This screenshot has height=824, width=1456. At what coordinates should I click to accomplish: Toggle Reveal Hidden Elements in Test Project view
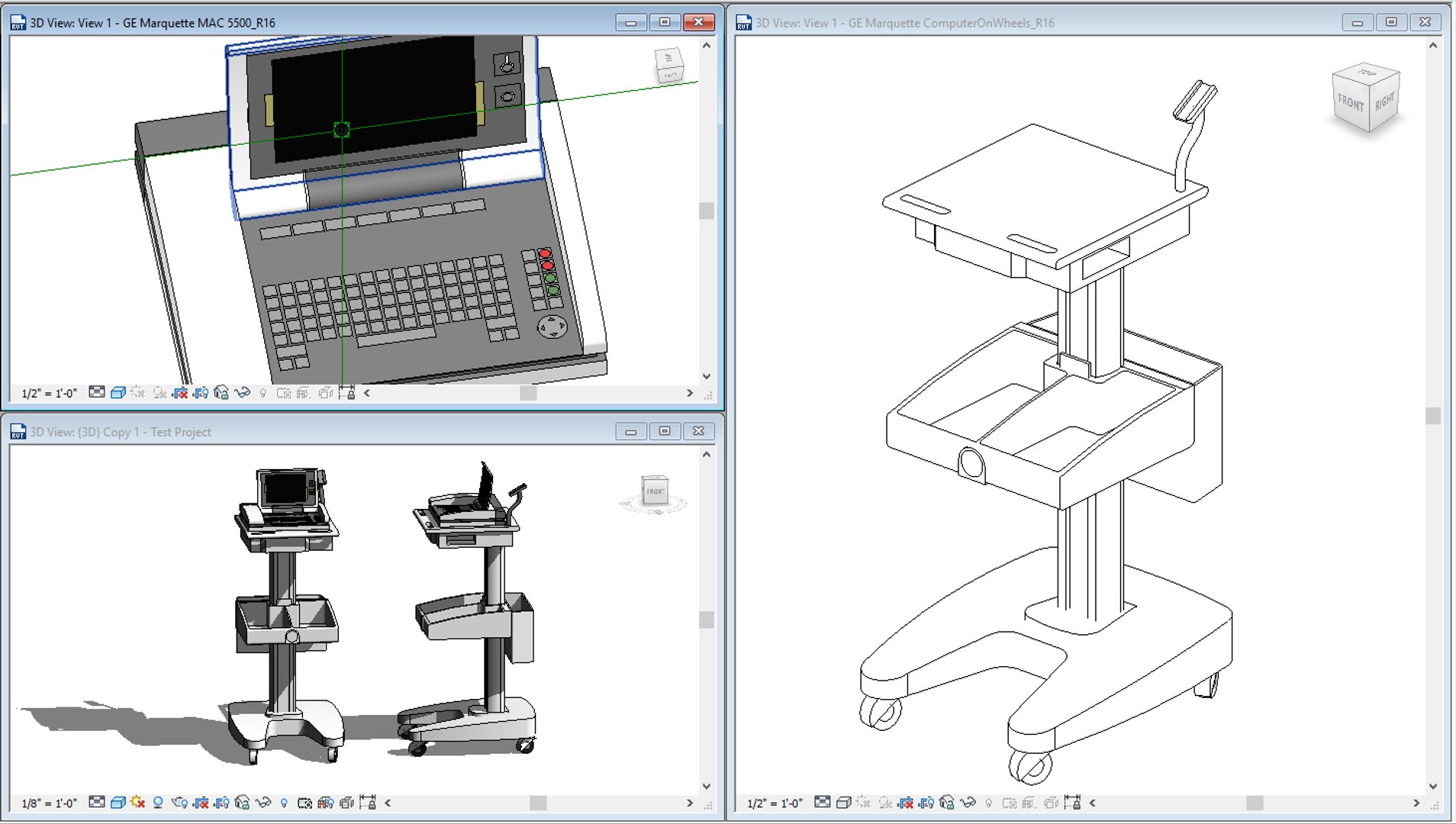(283, 802)
